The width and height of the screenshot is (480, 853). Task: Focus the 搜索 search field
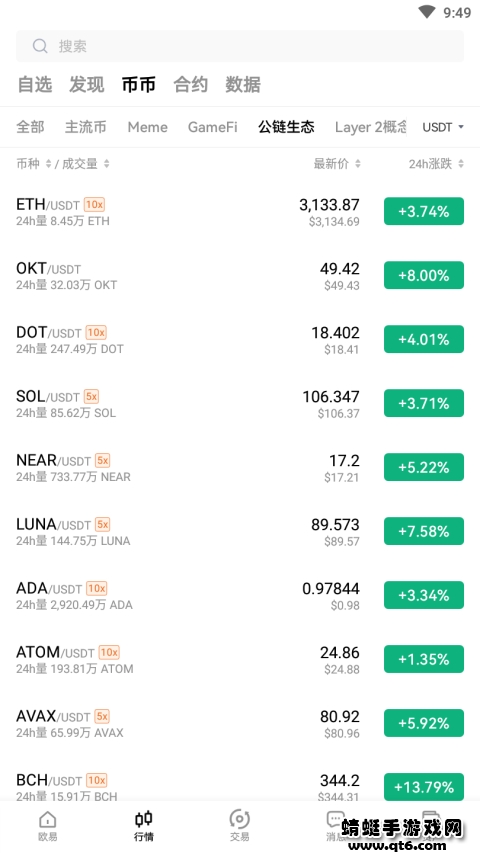click(x=240, y=46)
